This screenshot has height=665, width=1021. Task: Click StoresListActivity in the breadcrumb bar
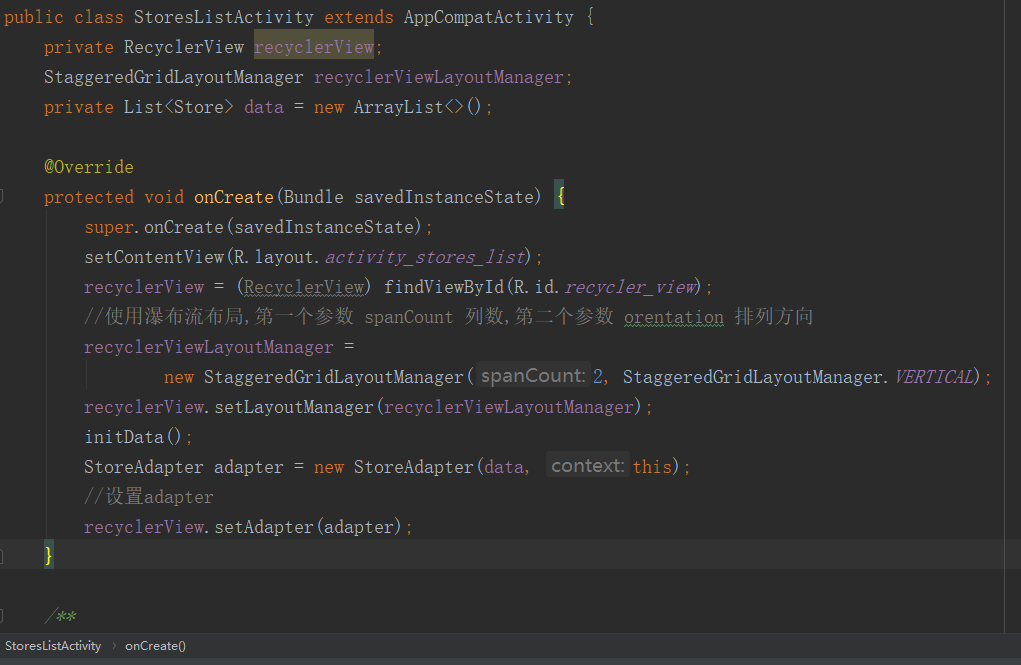point(53,645)
